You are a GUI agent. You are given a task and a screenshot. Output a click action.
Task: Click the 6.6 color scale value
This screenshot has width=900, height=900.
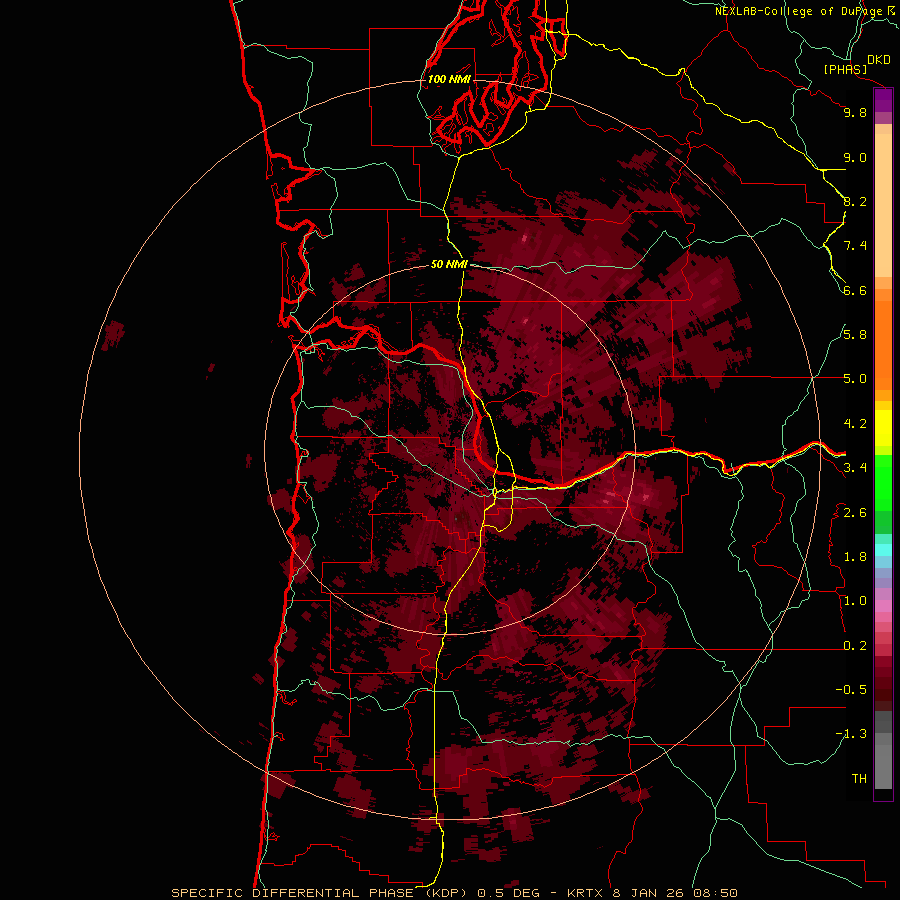(855, 290)
